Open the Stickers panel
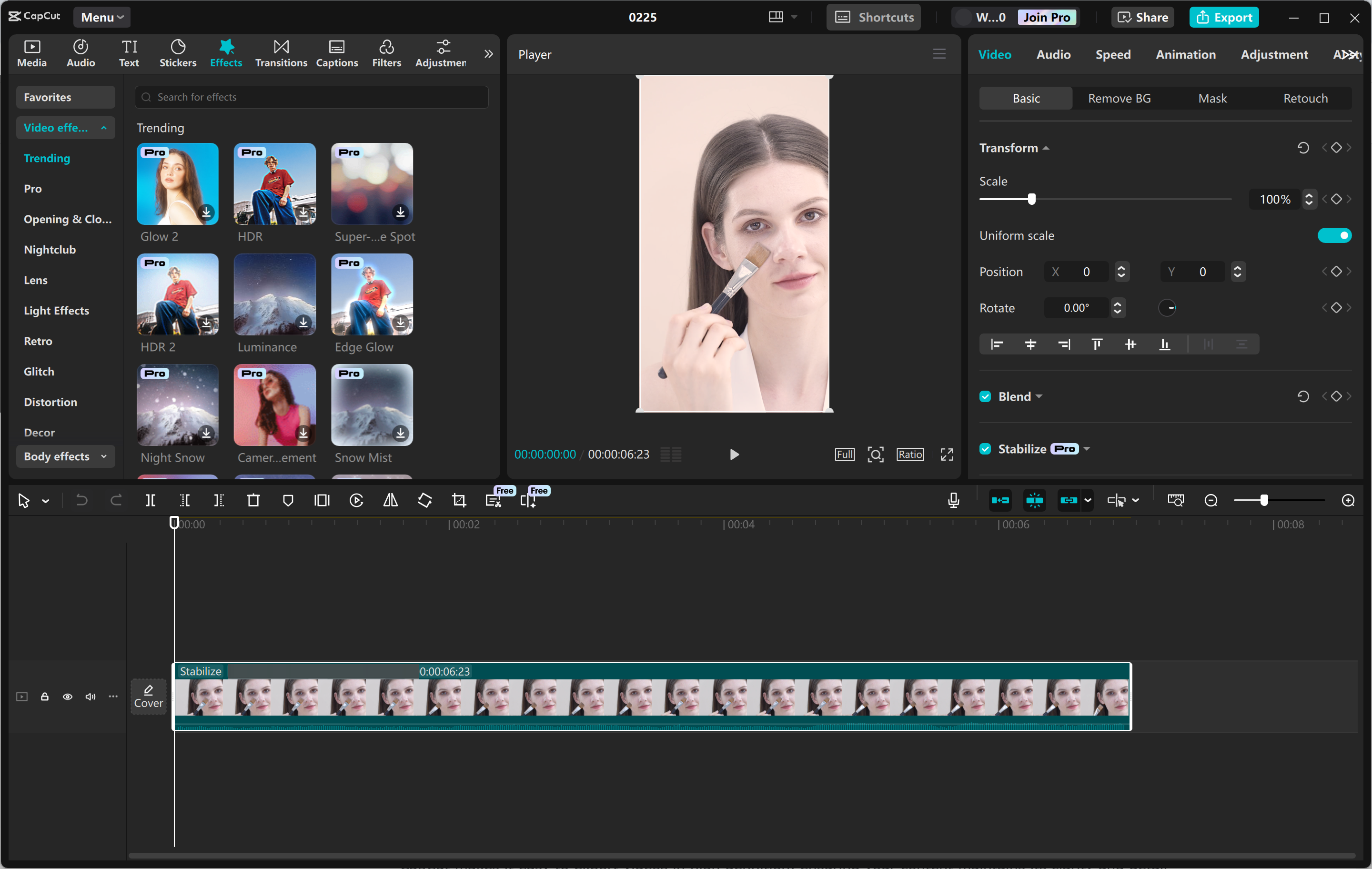This screenshot has height=869, width=1372. point(178,53)
